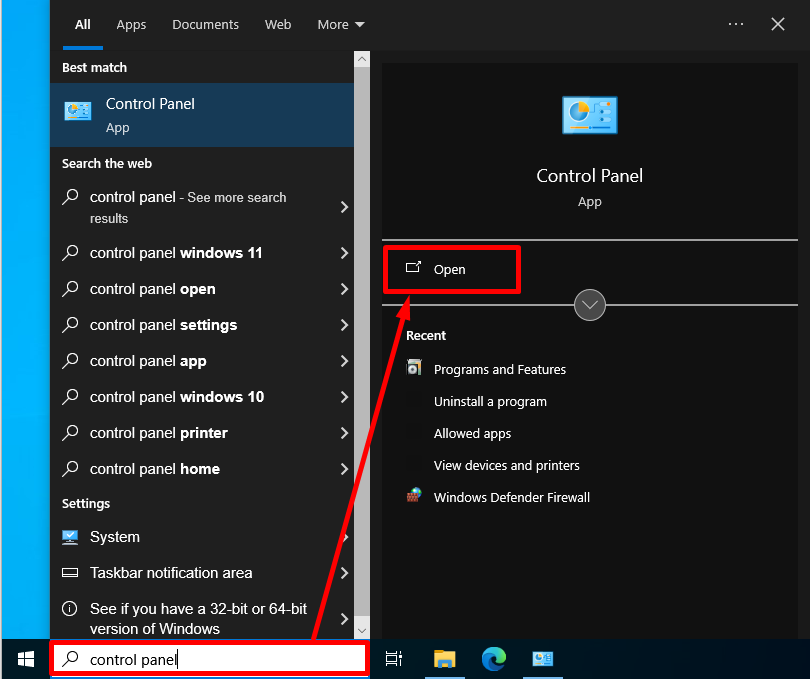Open Task View from the taskbar
This screenshot has width=810, height=679.
(394, 659)
